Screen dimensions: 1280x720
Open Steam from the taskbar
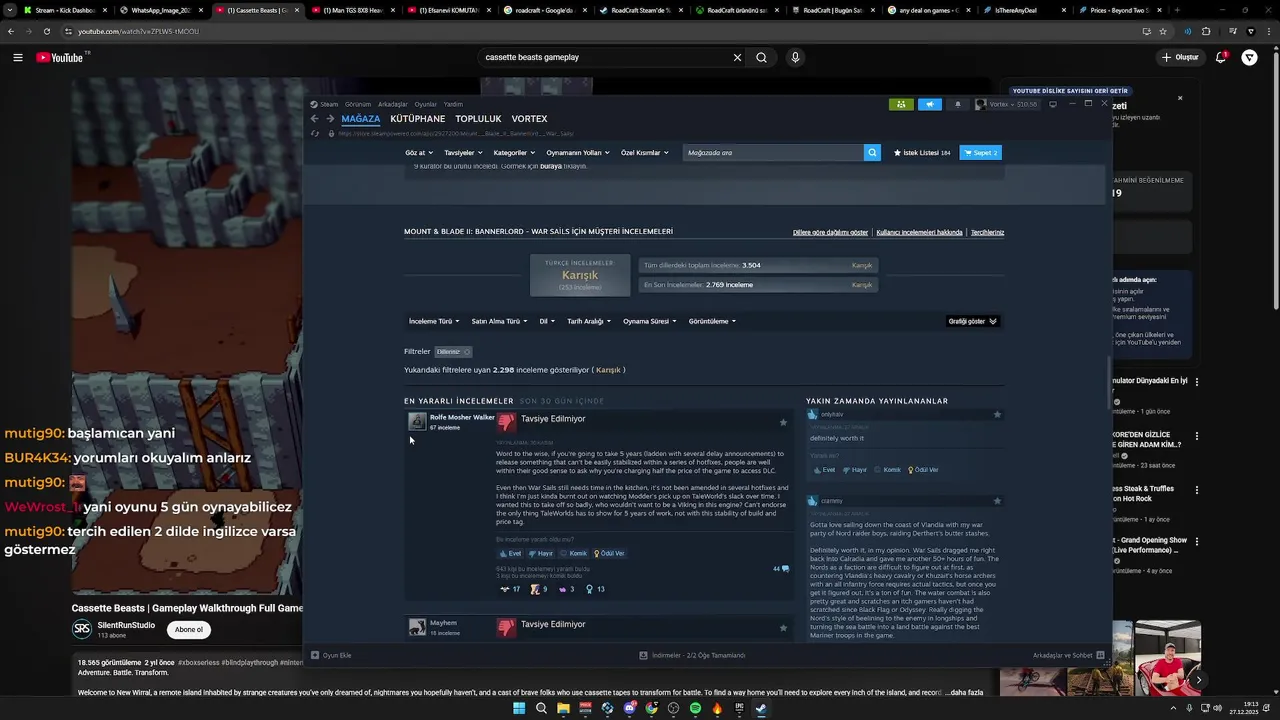[x=761, y=708]
